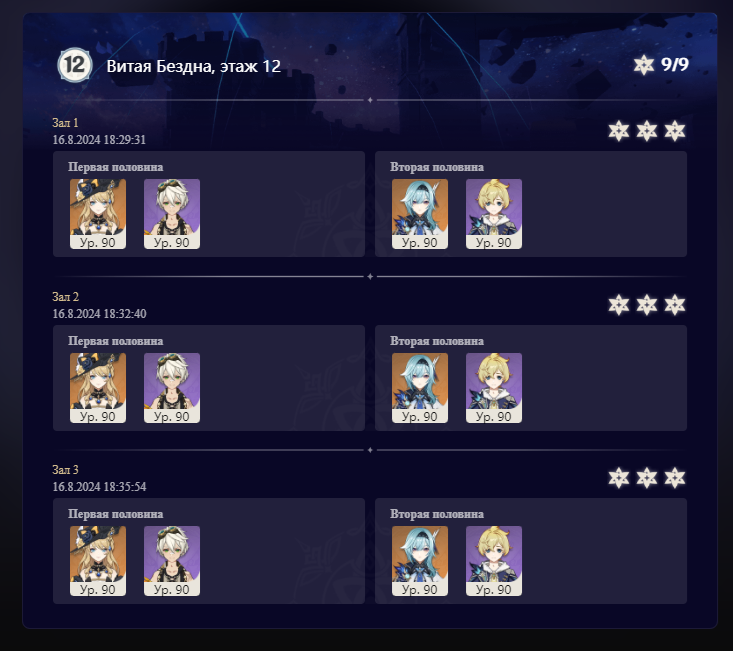Open Bennett portrait in Hall 2 first half
The height and width of the screenshot is (651, 733).
point(172,388)
